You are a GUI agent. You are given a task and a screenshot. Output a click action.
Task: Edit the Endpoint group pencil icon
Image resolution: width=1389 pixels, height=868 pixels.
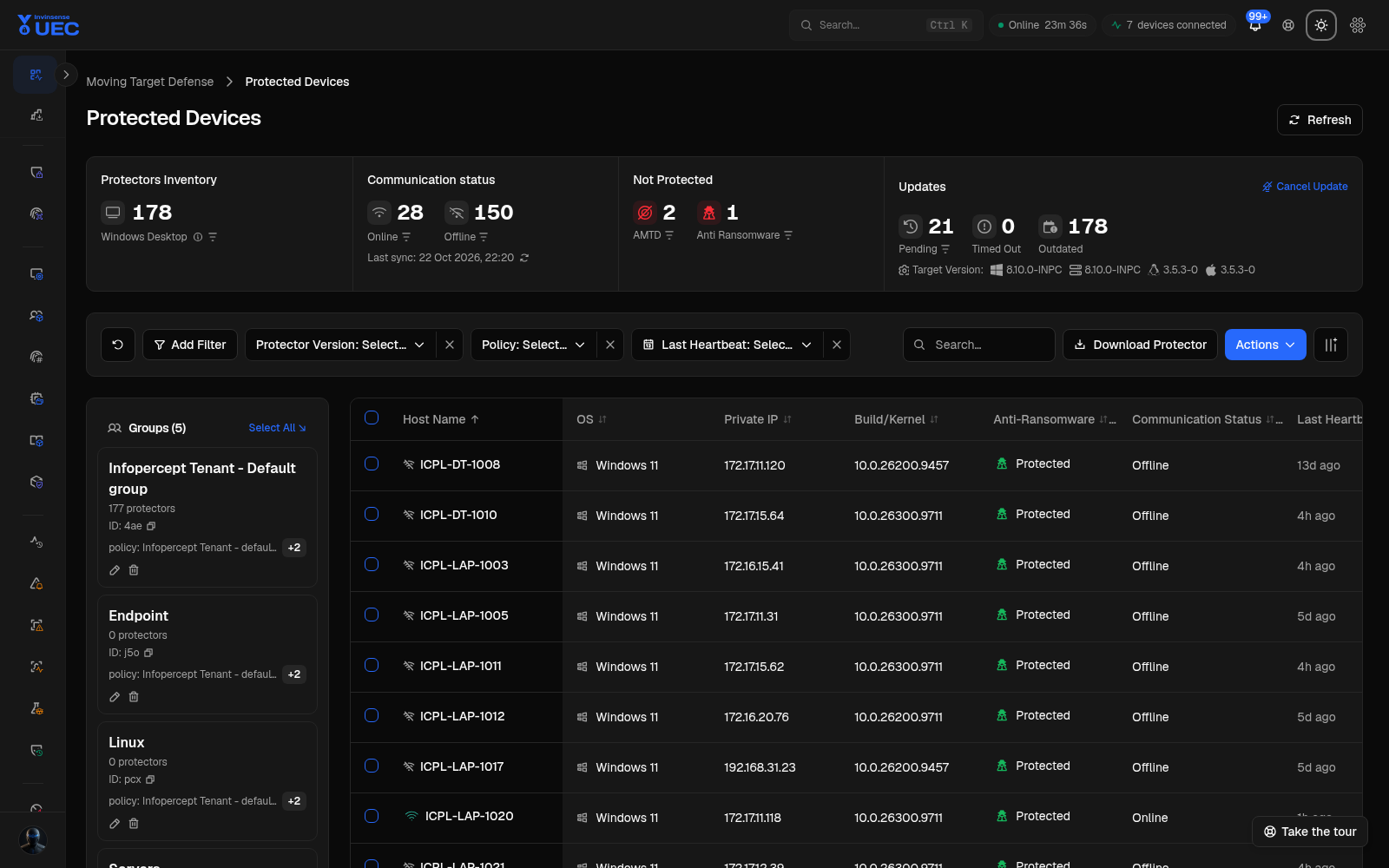[115, 697]
